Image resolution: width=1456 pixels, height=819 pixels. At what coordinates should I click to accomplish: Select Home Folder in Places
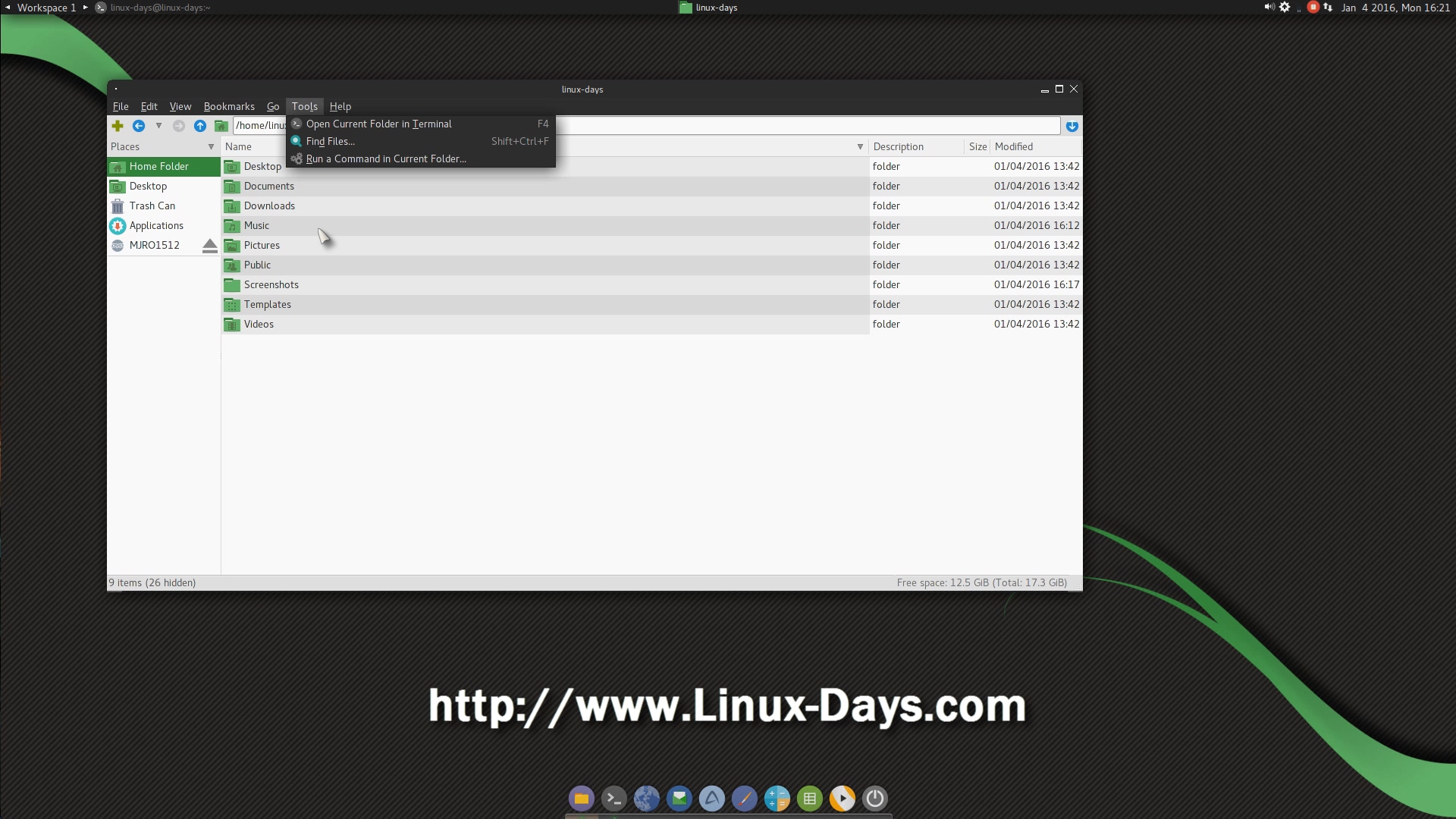164,166
